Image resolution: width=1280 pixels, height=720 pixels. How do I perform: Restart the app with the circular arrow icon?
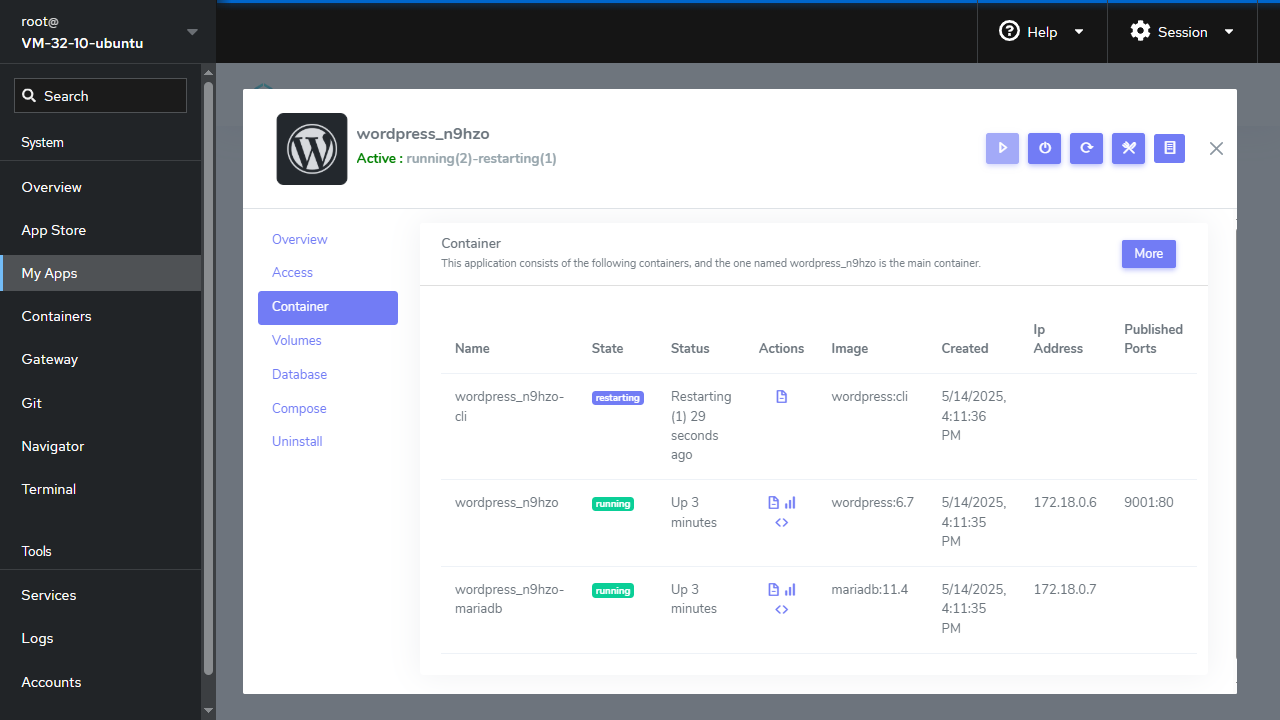[x=1086, y=148]
